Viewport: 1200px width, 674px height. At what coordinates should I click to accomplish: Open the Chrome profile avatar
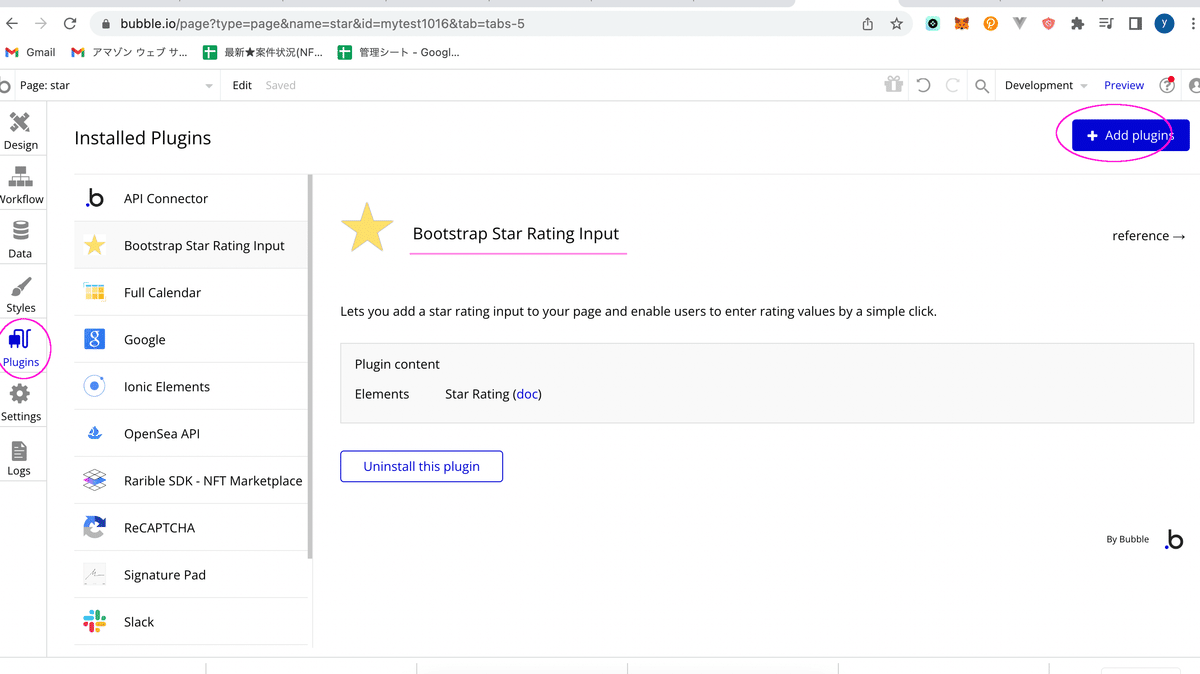pos(1164,24)
